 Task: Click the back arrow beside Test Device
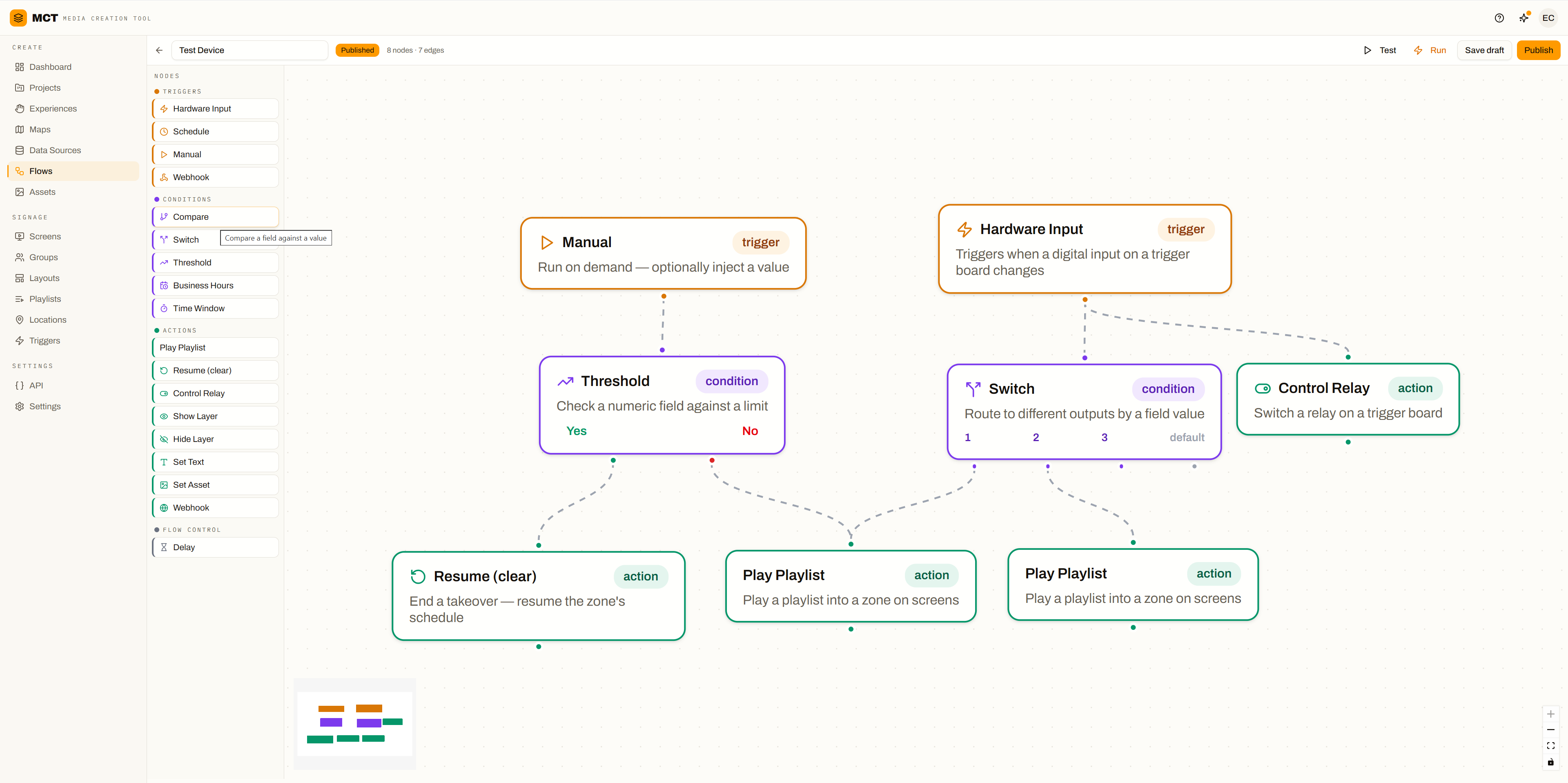point(160,51)
